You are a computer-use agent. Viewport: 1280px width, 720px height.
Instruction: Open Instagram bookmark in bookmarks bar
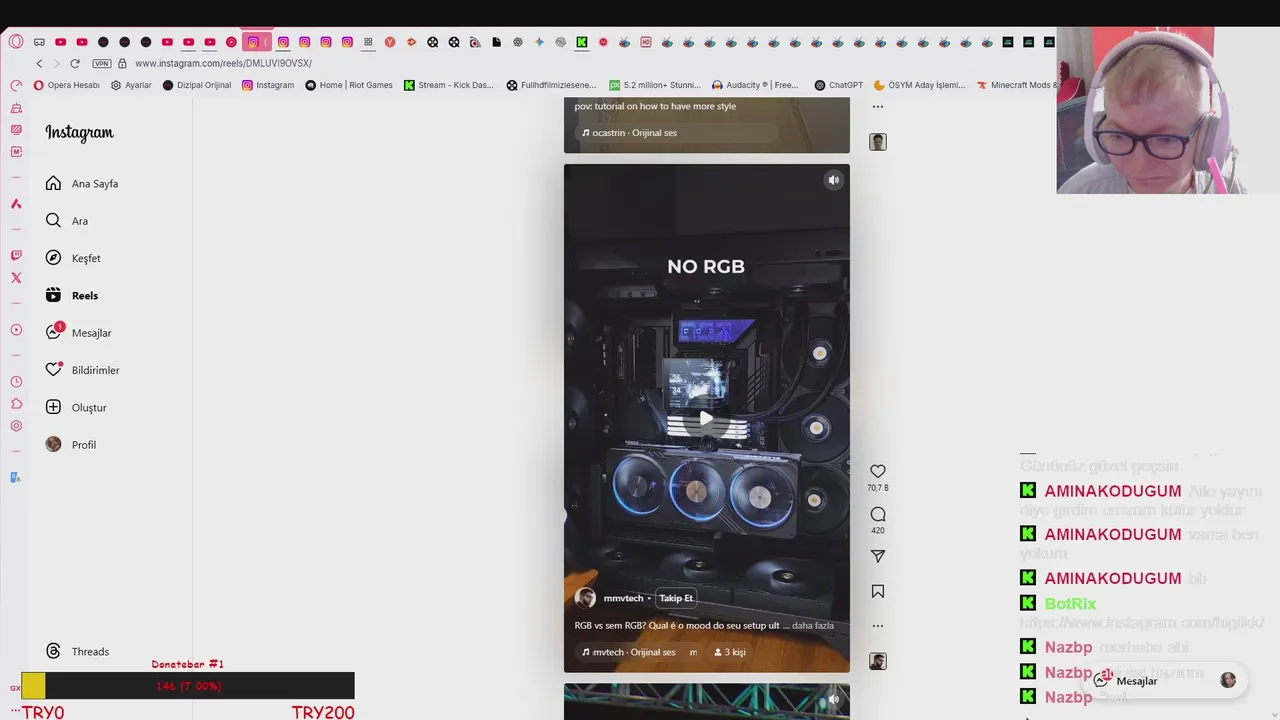268,85
